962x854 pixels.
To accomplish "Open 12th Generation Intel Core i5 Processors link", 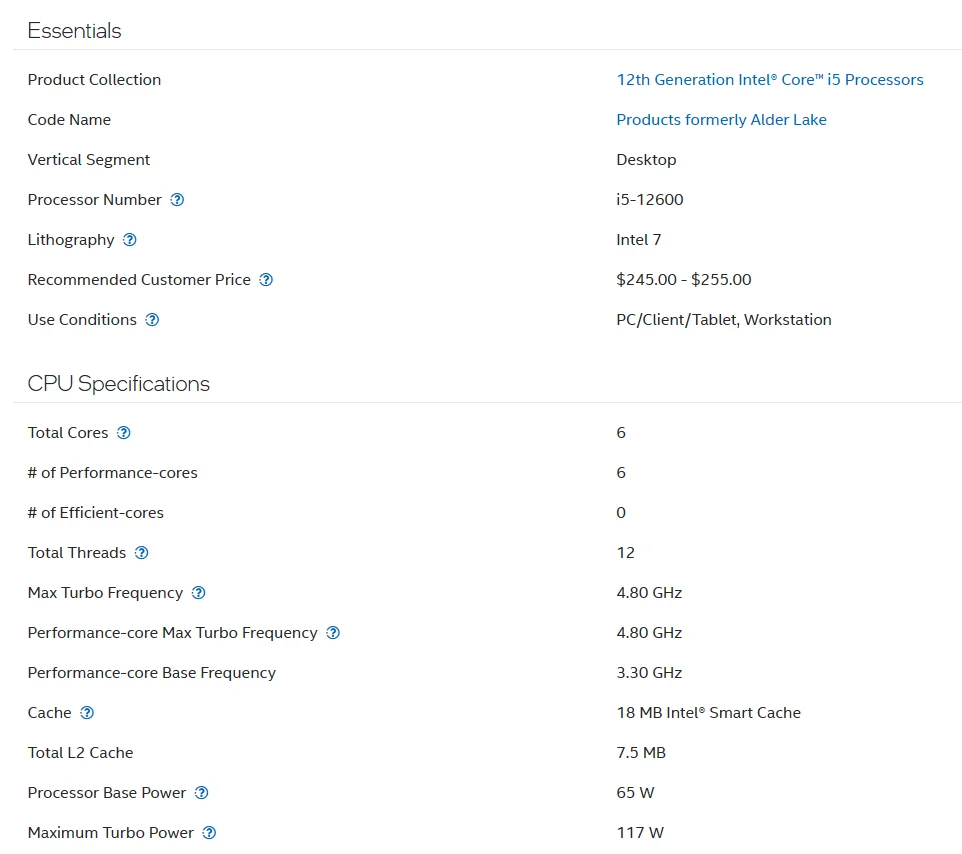I will 769,80.
